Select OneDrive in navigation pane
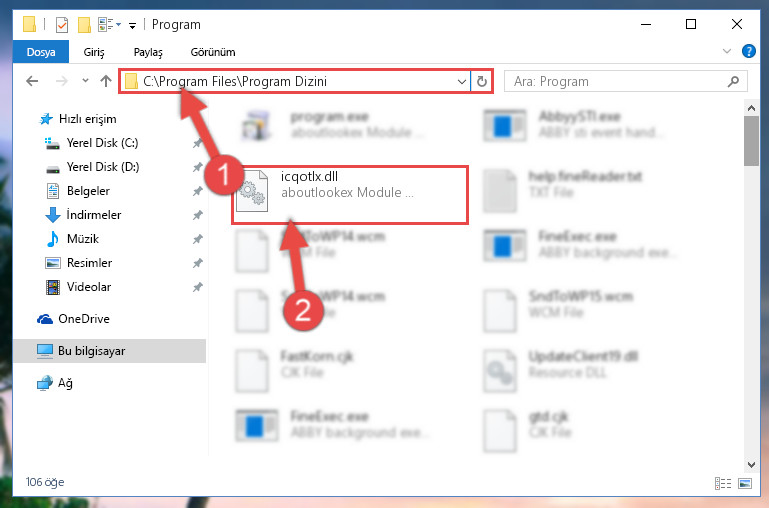This screenshot has height=508, width=769. [x=74, y=319]
